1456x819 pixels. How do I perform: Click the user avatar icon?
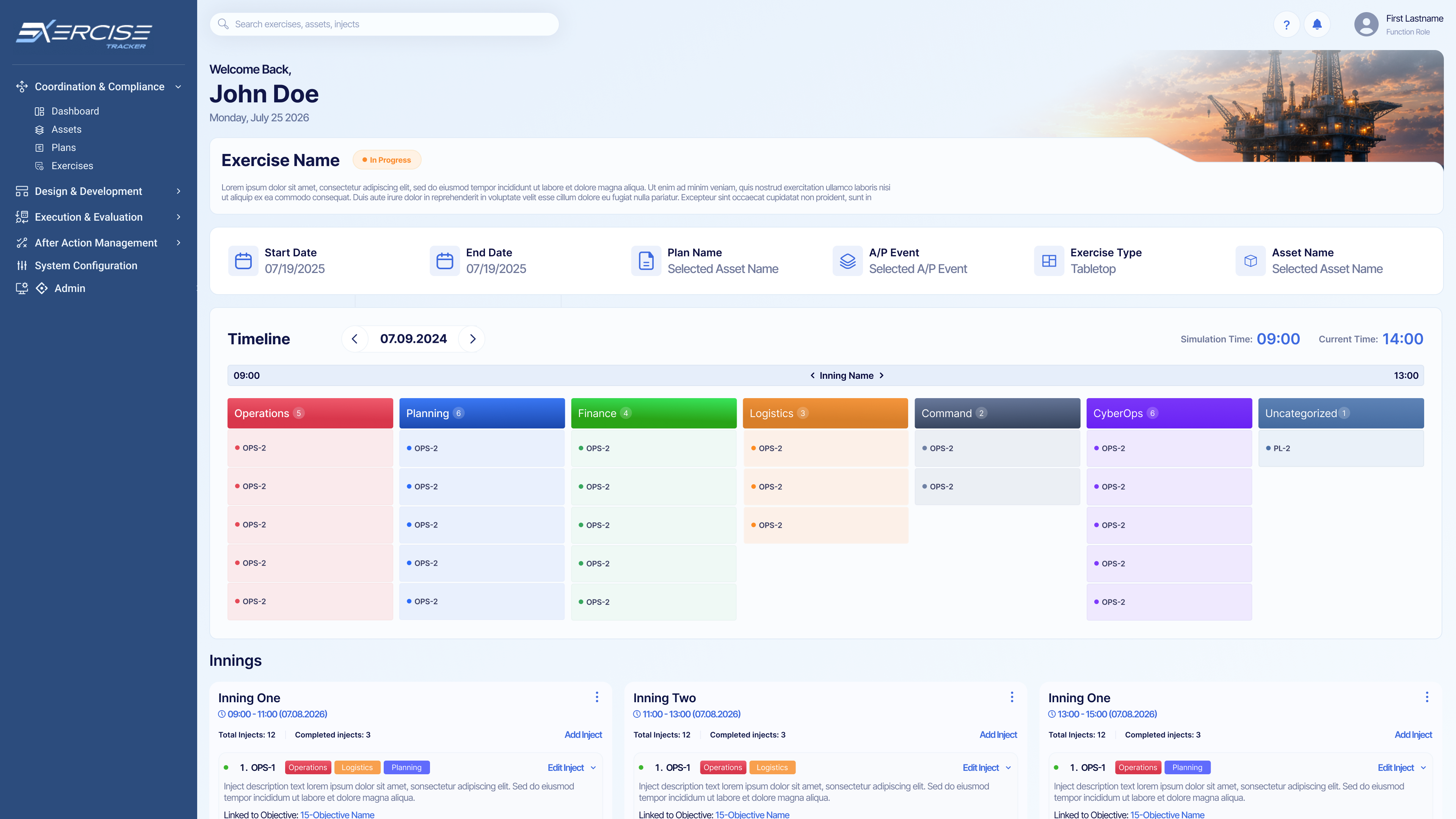1366,25
